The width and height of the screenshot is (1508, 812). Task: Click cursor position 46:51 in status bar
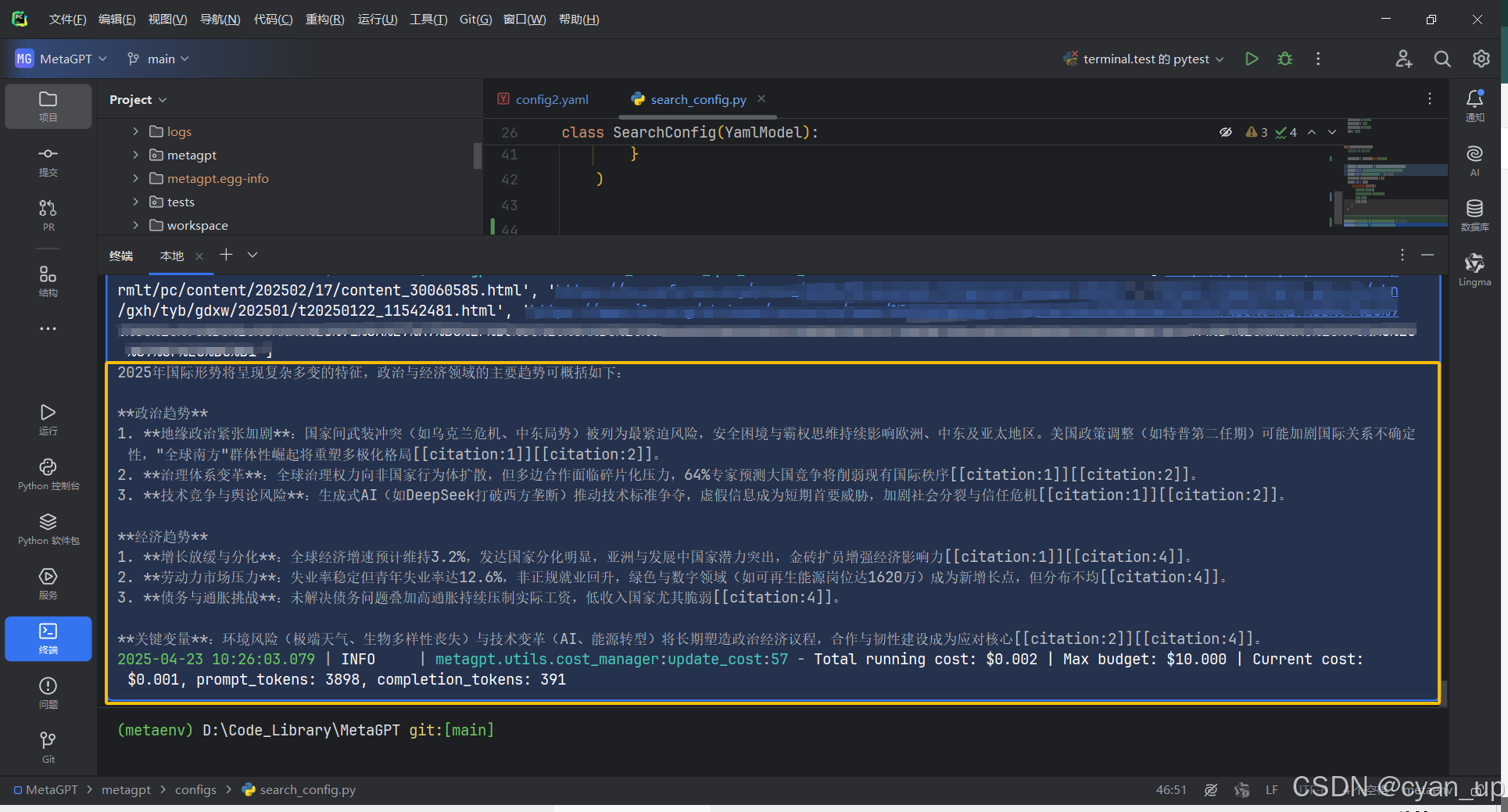(x=1171, y=790)
